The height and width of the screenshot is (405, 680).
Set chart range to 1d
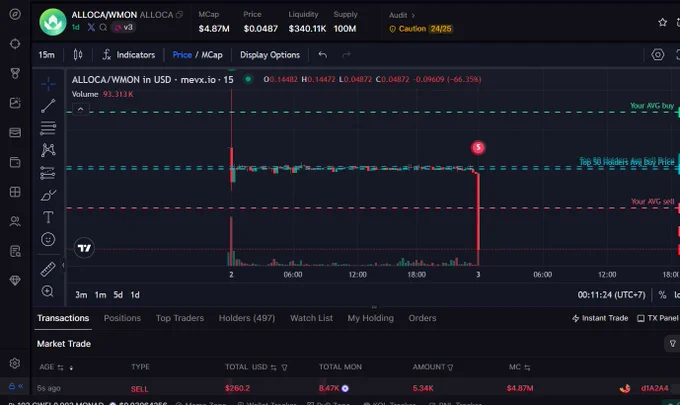click(135, 295)
